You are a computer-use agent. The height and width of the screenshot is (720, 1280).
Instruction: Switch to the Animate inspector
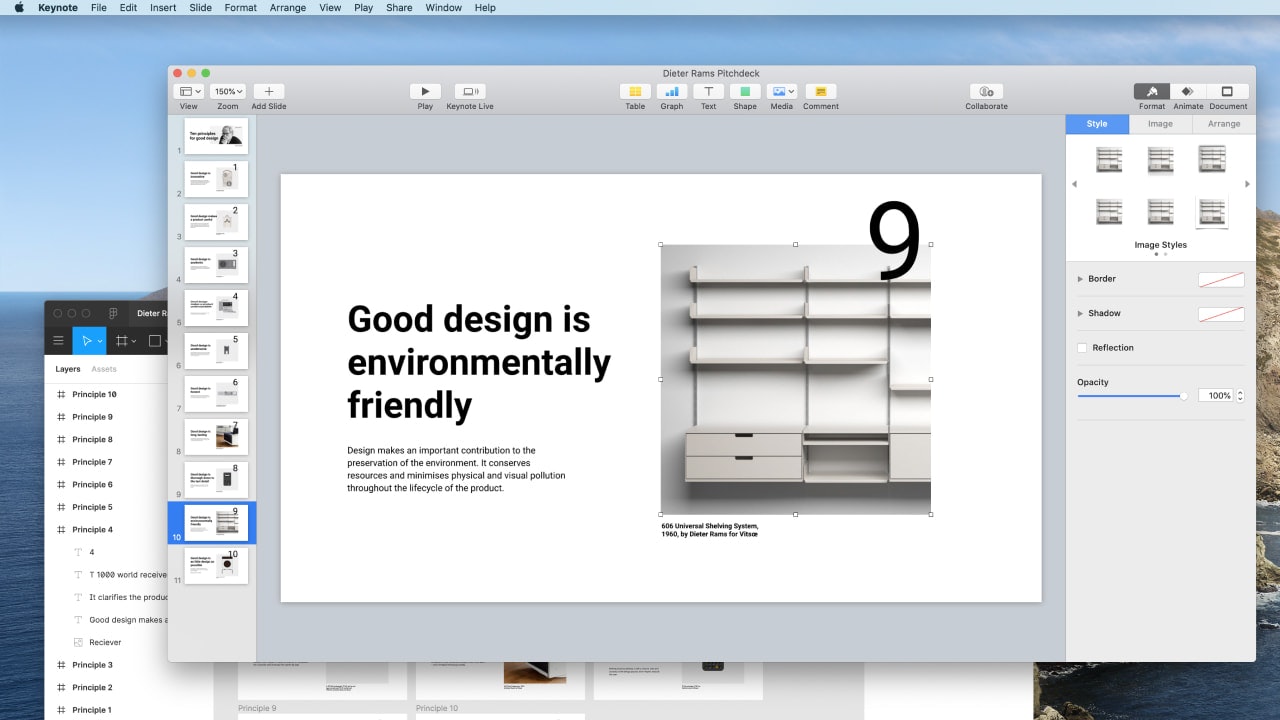[x=1188, y=95]
